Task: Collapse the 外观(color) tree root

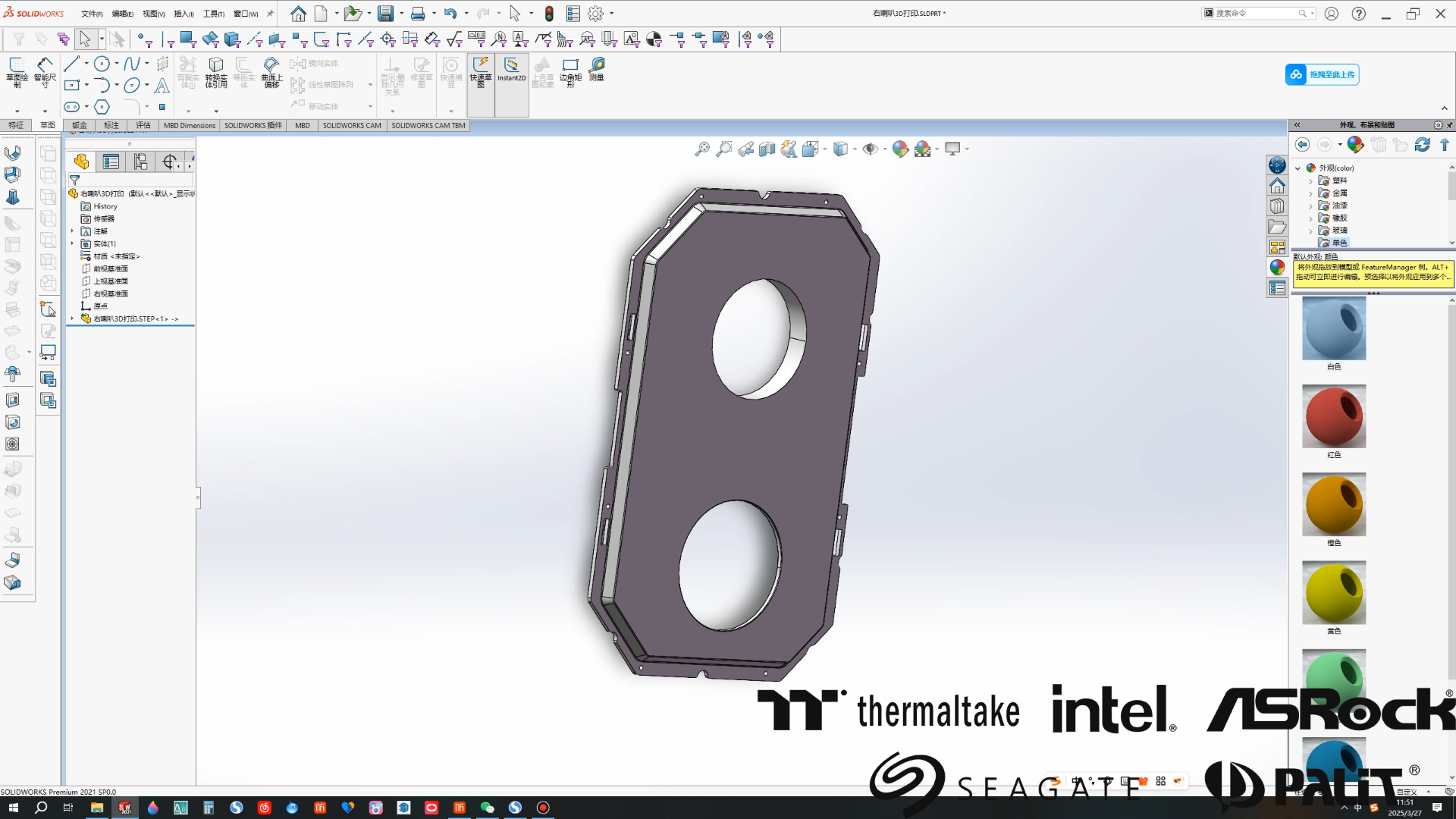Action: 1298,168
